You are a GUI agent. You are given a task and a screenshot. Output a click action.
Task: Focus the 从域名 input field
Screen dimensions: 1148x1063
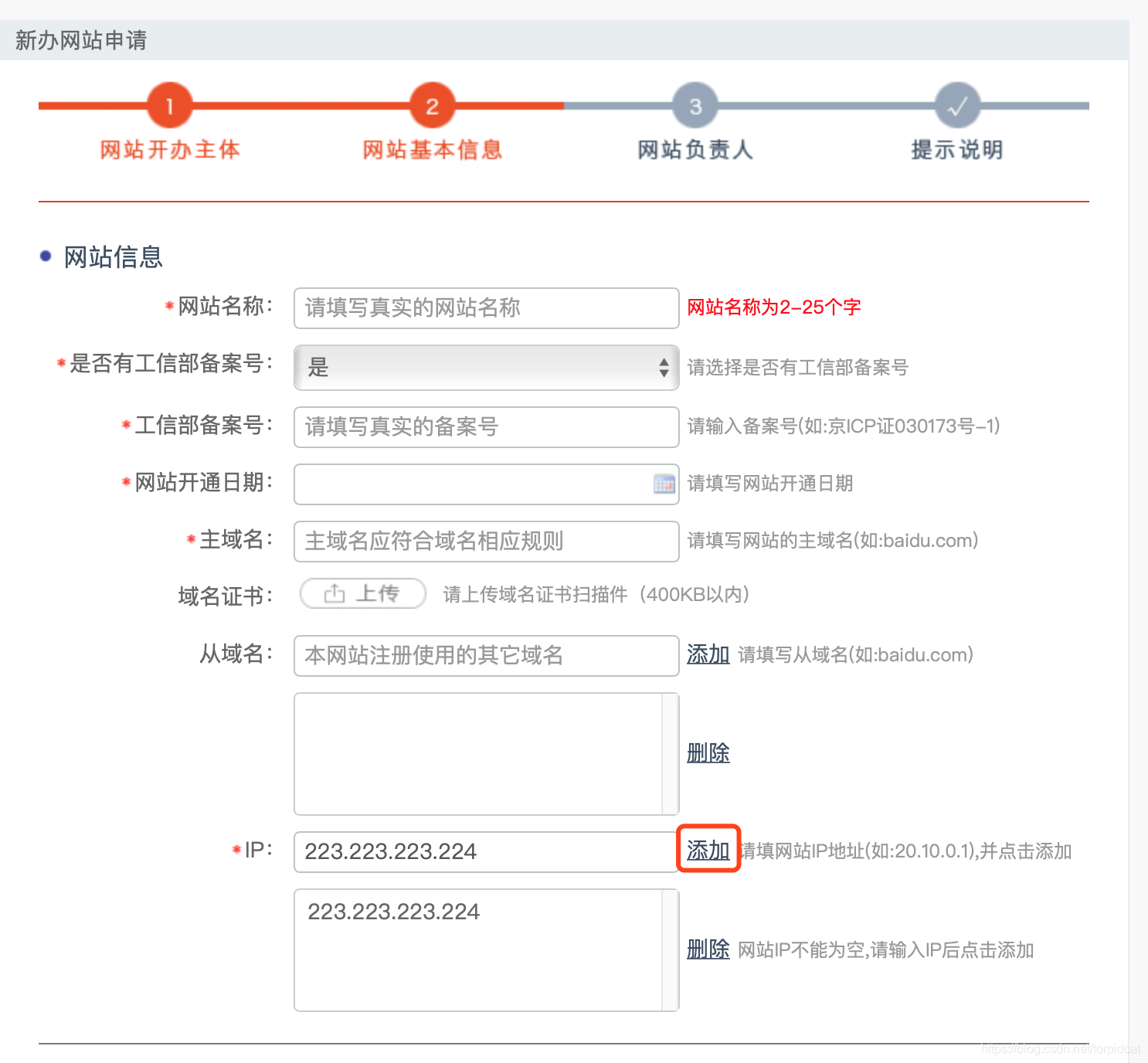pyautogui.click(x=486, y=656)
